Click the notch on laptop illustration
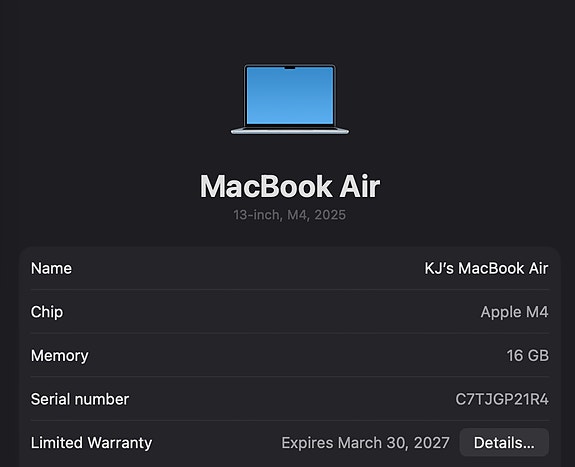This screenshot has width=575, height=467. [x=290, y=68]
